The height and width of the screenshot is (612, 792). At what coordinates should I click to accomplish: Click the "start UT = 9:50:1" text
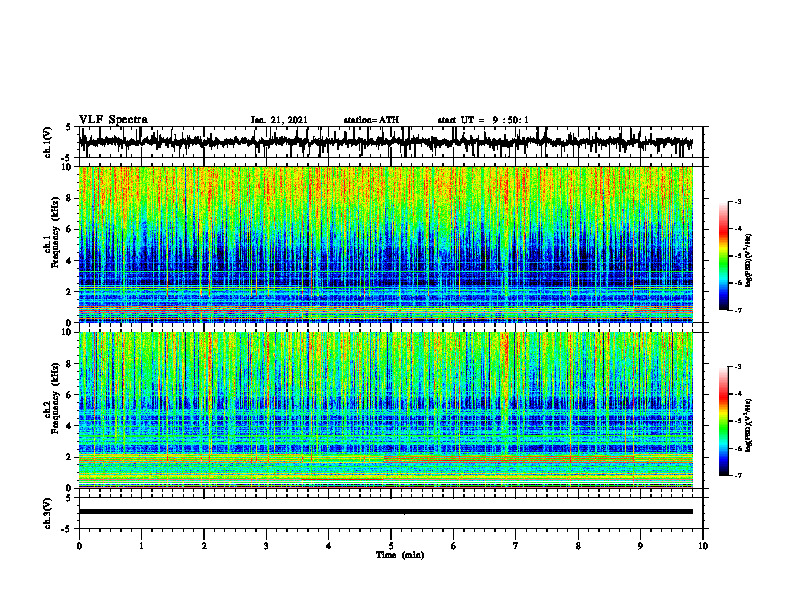click(483, 120)
